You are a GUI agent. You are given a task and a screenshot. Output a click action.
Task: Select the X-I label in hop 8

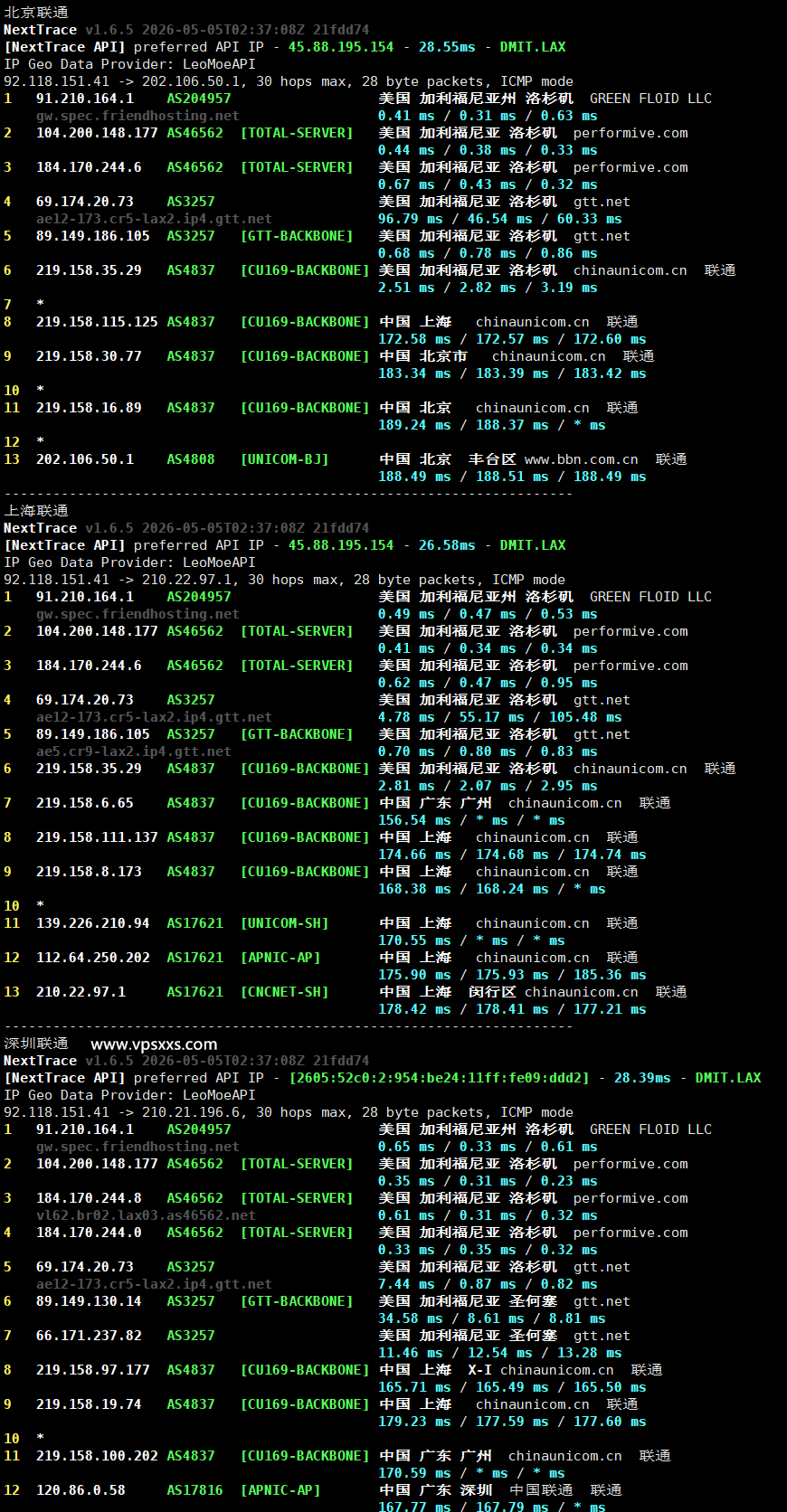click(479, 1370)
